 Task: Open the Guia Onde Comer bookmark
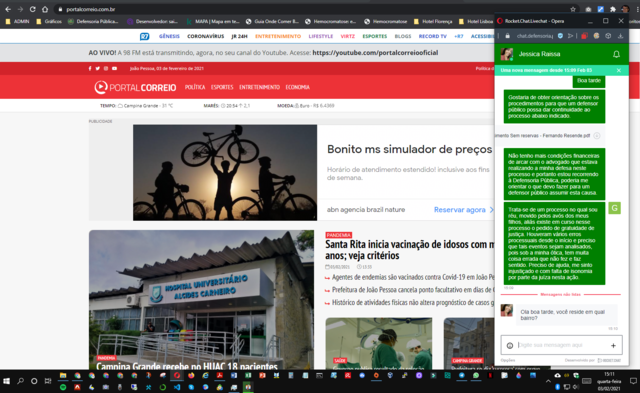click(272, 21)
